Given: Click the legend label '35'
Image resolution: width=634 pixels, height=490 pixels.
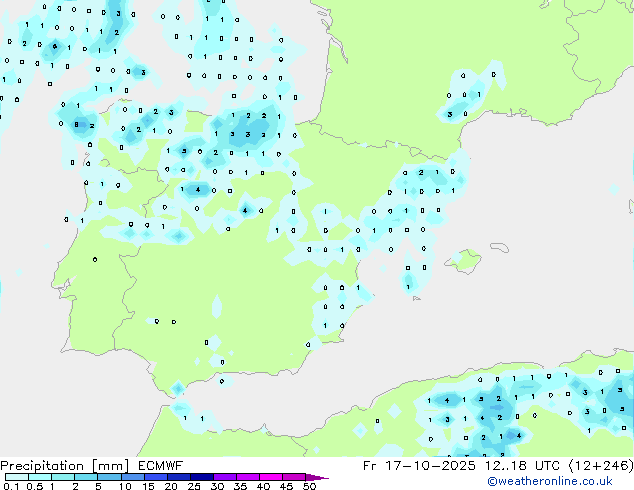Looking at the screenshot, I should 240,486.
